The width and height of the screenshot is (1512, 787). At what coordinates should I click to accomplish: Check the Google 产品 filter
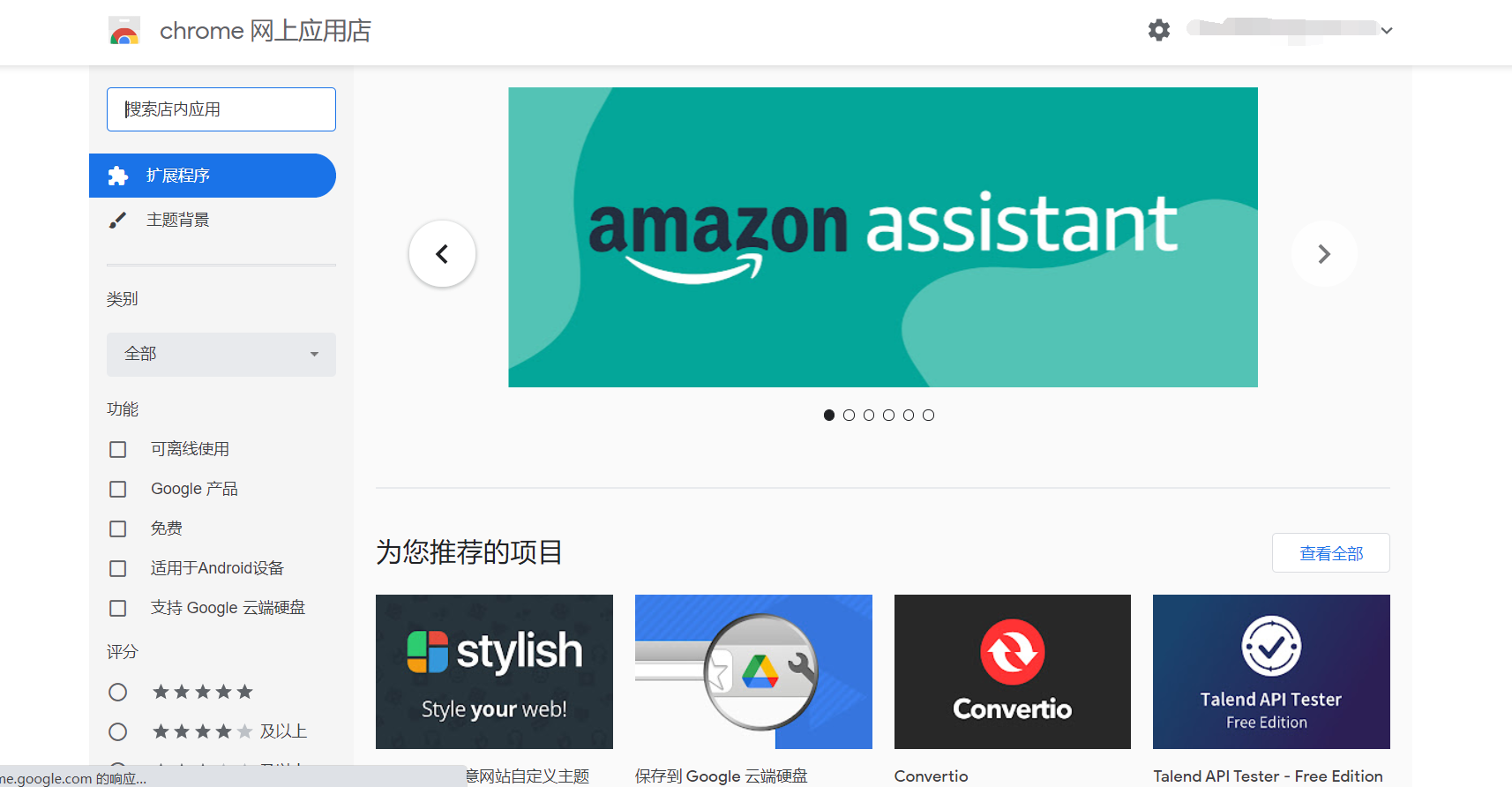point(117,489)
